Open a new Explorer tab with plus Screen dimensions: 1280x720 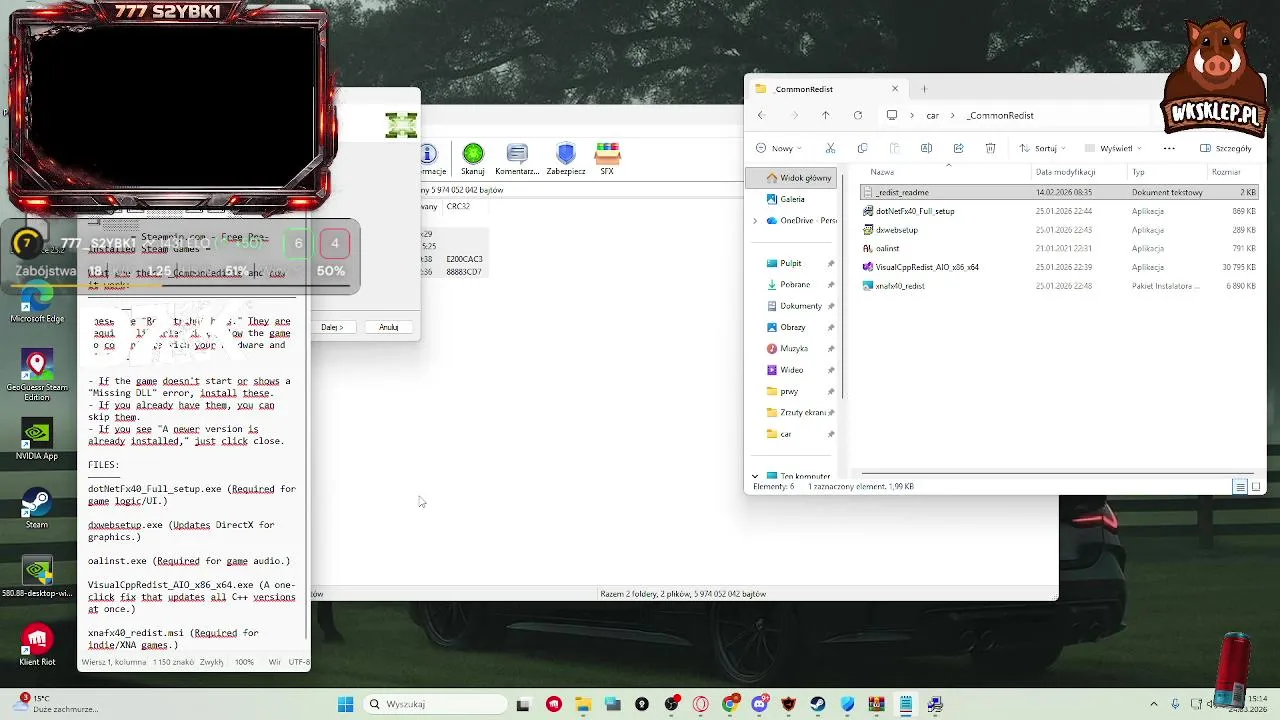coord(924,89)
